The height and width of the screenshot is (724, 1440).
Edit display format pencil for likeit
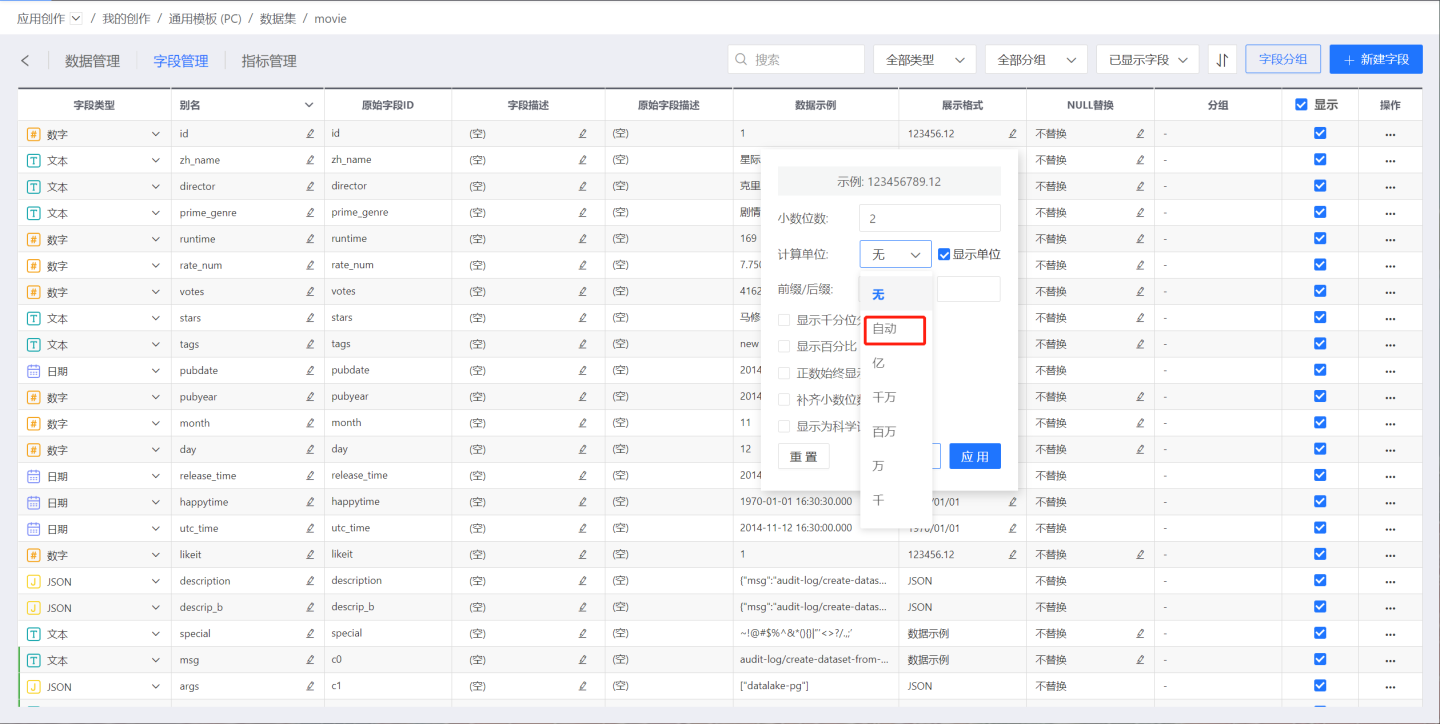tap(1012, 554)
